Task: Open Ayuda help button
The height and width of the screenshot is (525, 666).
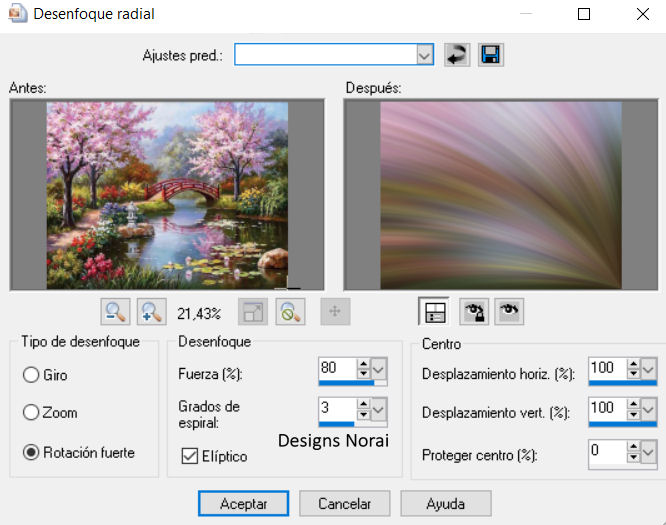Action: pyautogui.click(x=446, y=504)
